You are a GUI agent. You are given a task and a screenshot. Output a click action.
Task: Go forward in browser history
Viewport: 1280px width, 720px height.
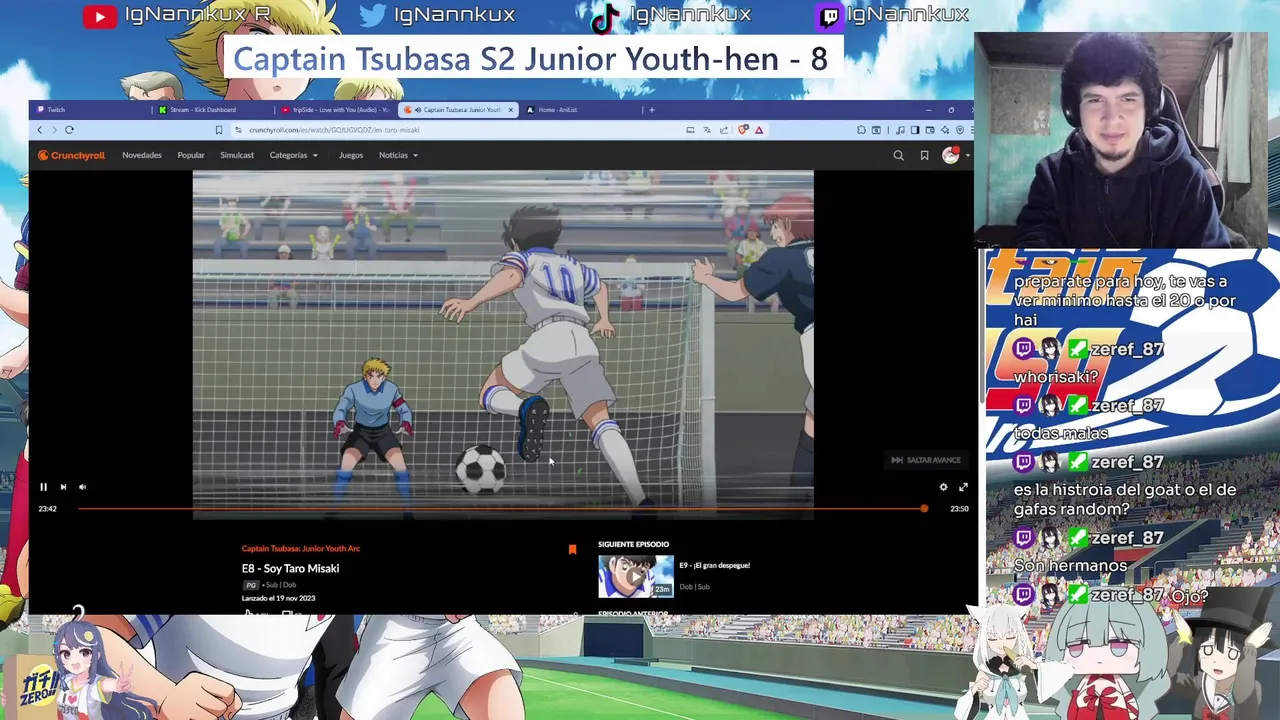54,130
